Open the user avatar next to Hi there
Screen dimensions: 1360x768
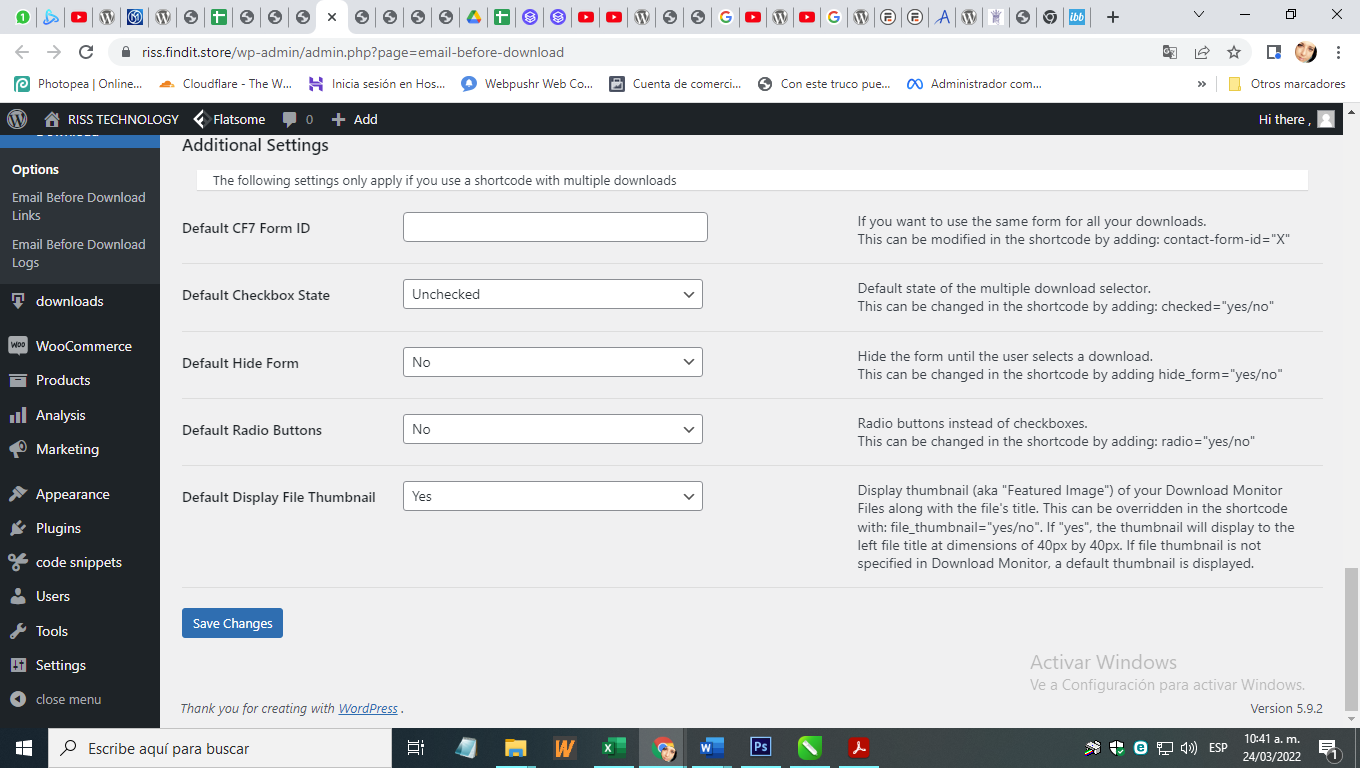pos(1326,119)
